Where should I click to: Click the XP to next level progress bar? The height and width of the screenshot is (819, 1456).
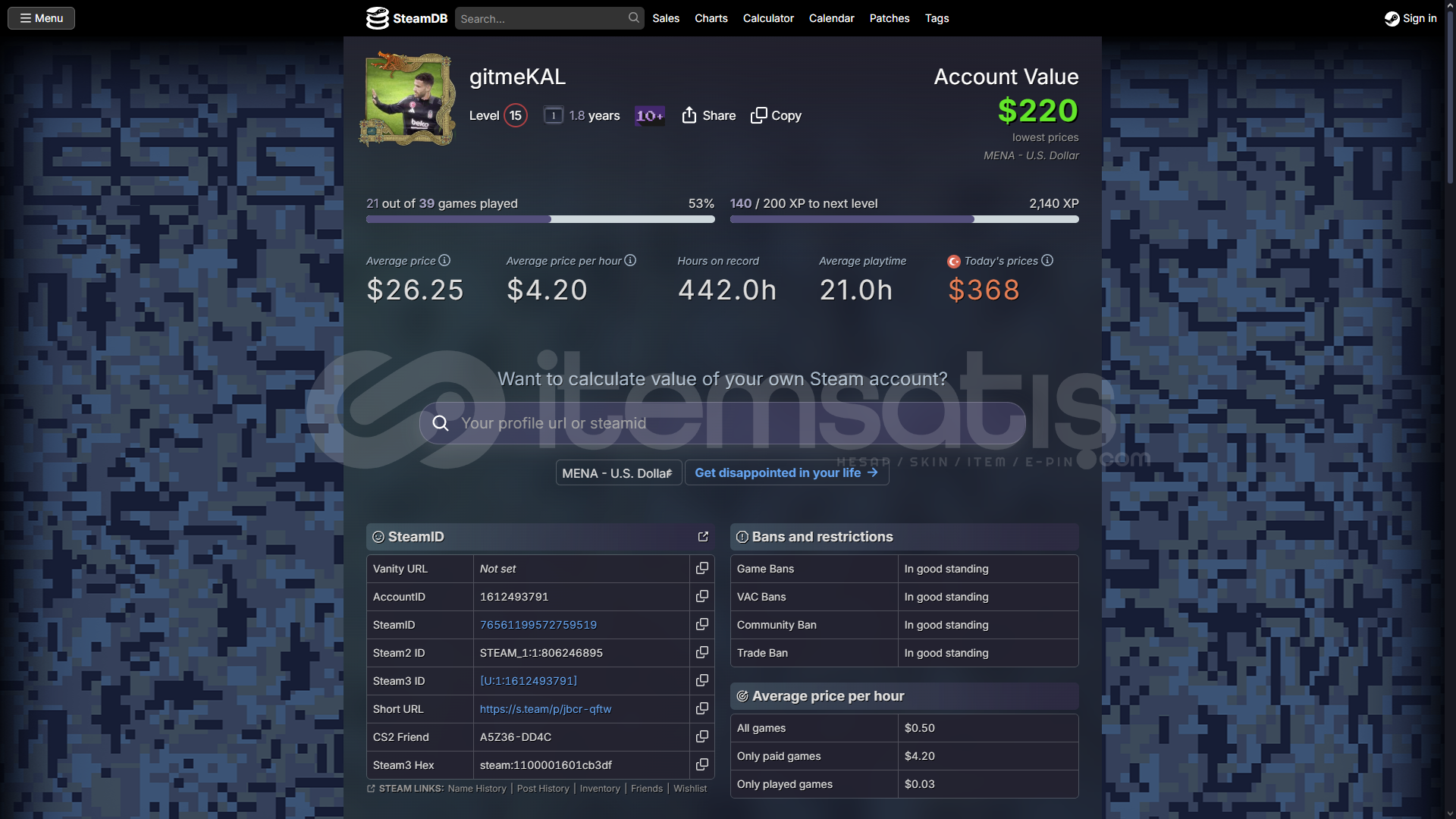coord(905,219)
